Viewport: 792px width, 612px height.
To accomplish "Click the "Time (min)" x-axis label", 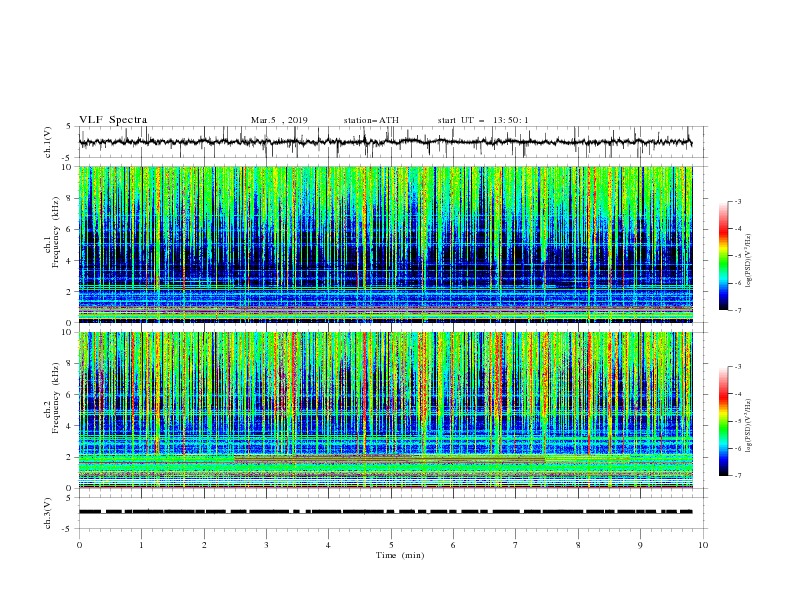I will [400, 555].
